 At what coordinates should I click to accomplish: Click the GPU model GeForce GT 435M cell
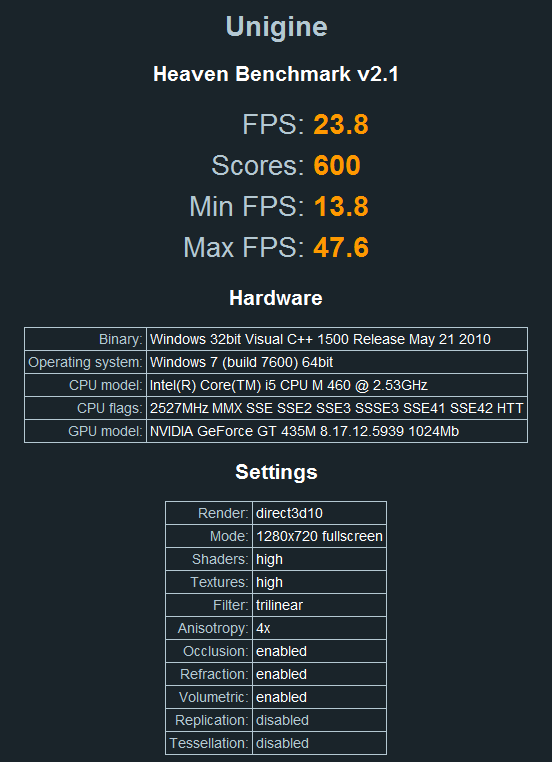(337, 431)
